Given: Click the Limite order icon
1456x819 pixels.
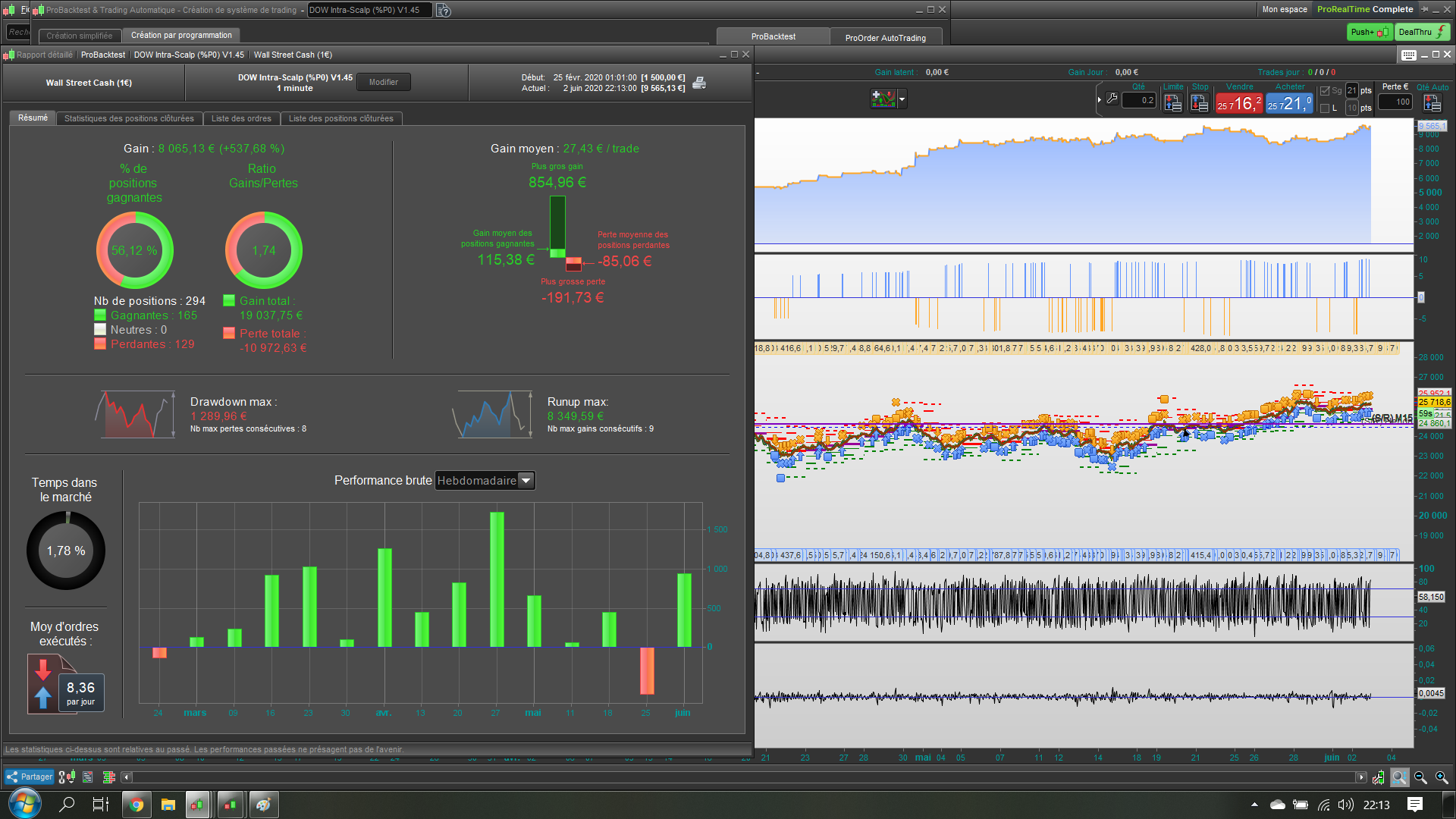Looking at the screenshot, I should click(x=1173, y=102).
